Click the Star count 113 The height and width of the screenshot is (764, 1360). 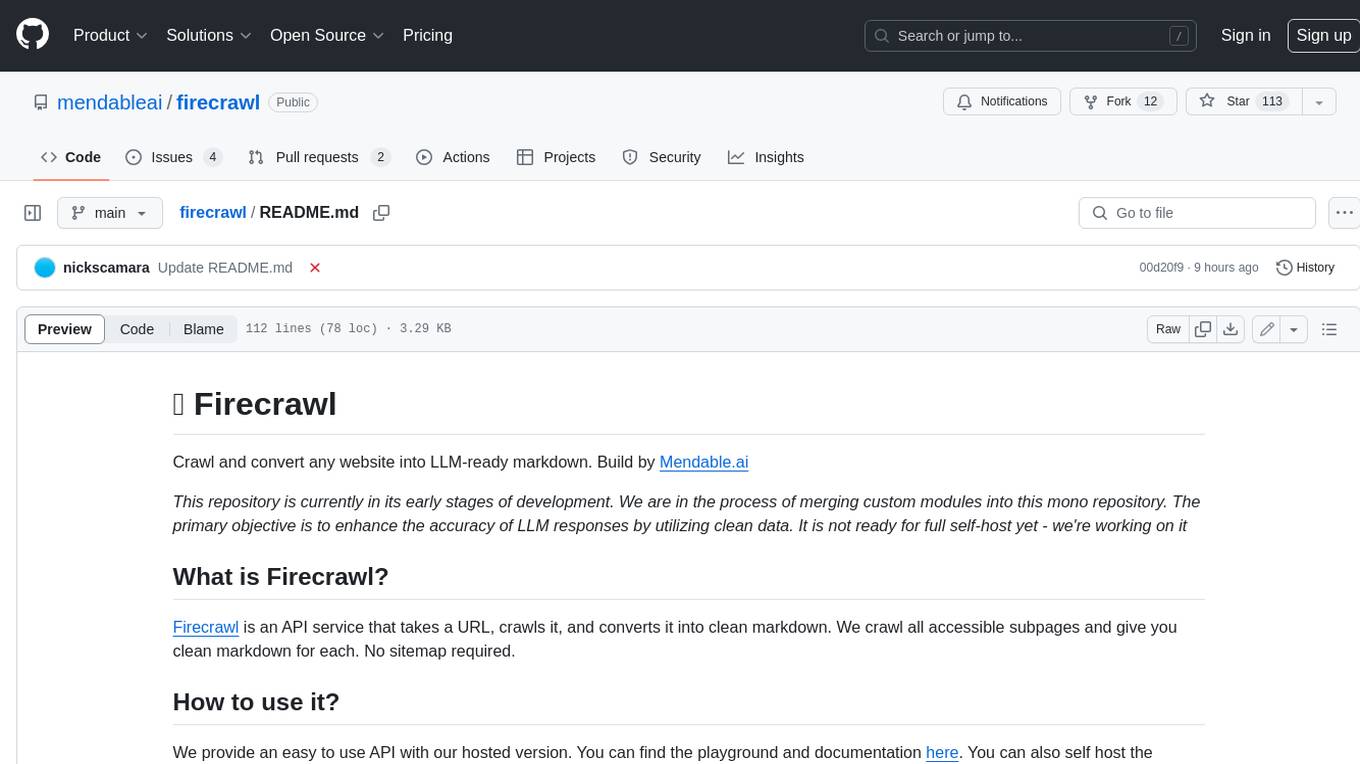1272,101
